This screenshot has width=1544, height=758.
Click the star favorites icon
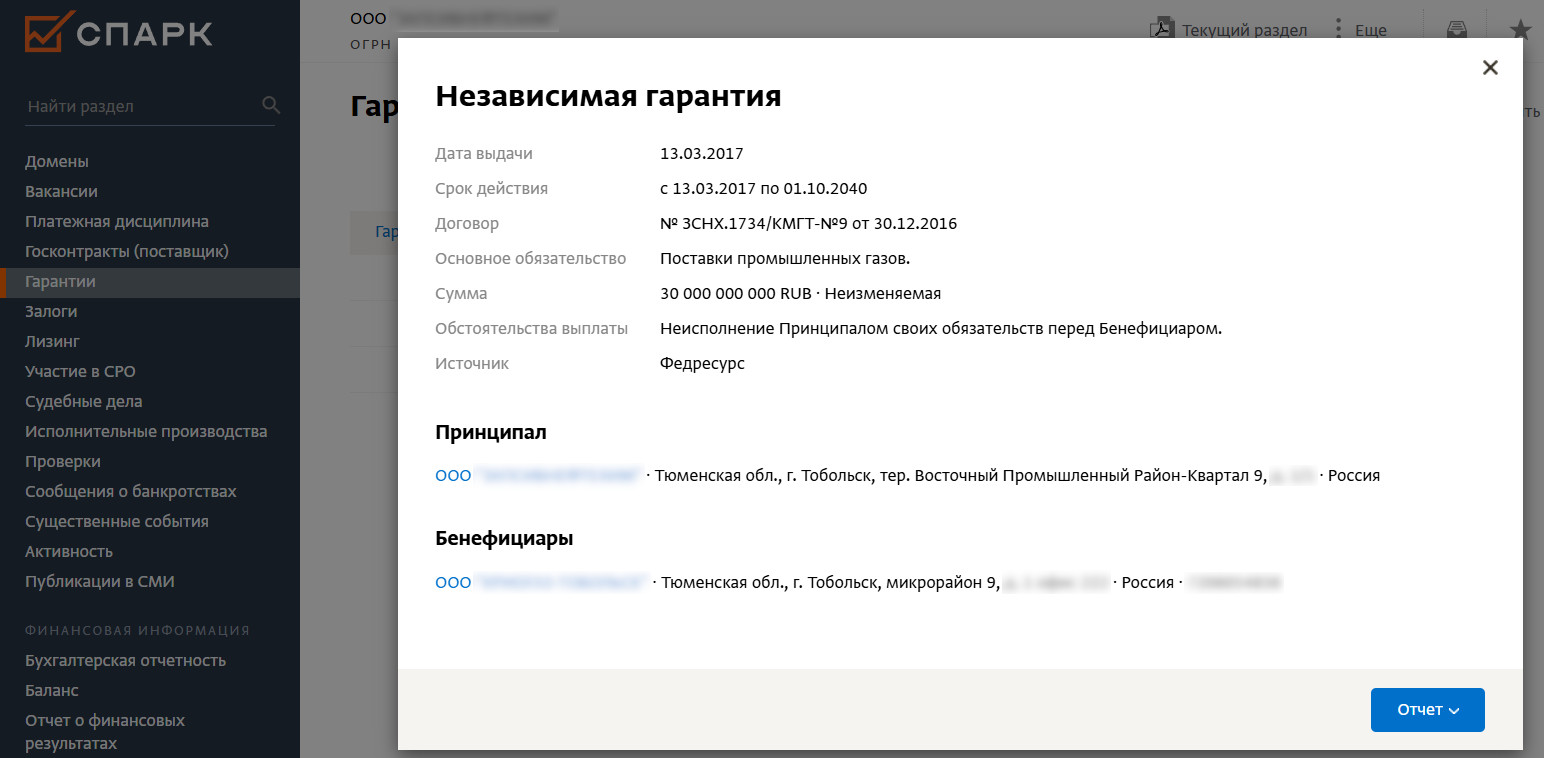(1520, 30)
